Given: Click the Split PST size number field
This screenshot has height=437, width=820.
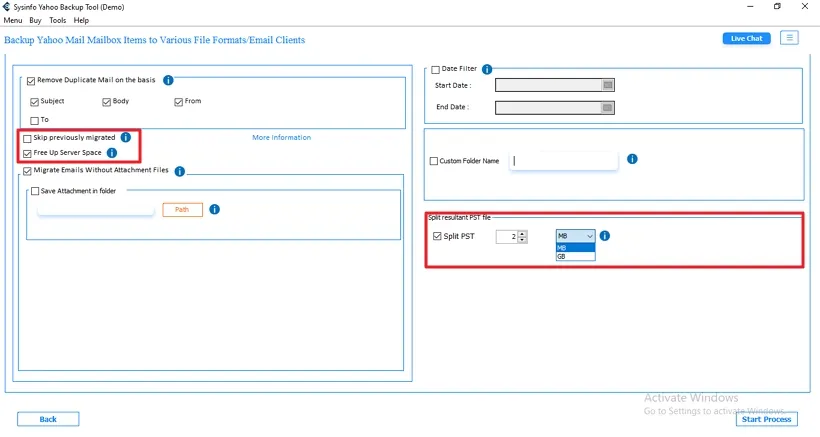Looking at the screenshot, I should coord(506,237).
